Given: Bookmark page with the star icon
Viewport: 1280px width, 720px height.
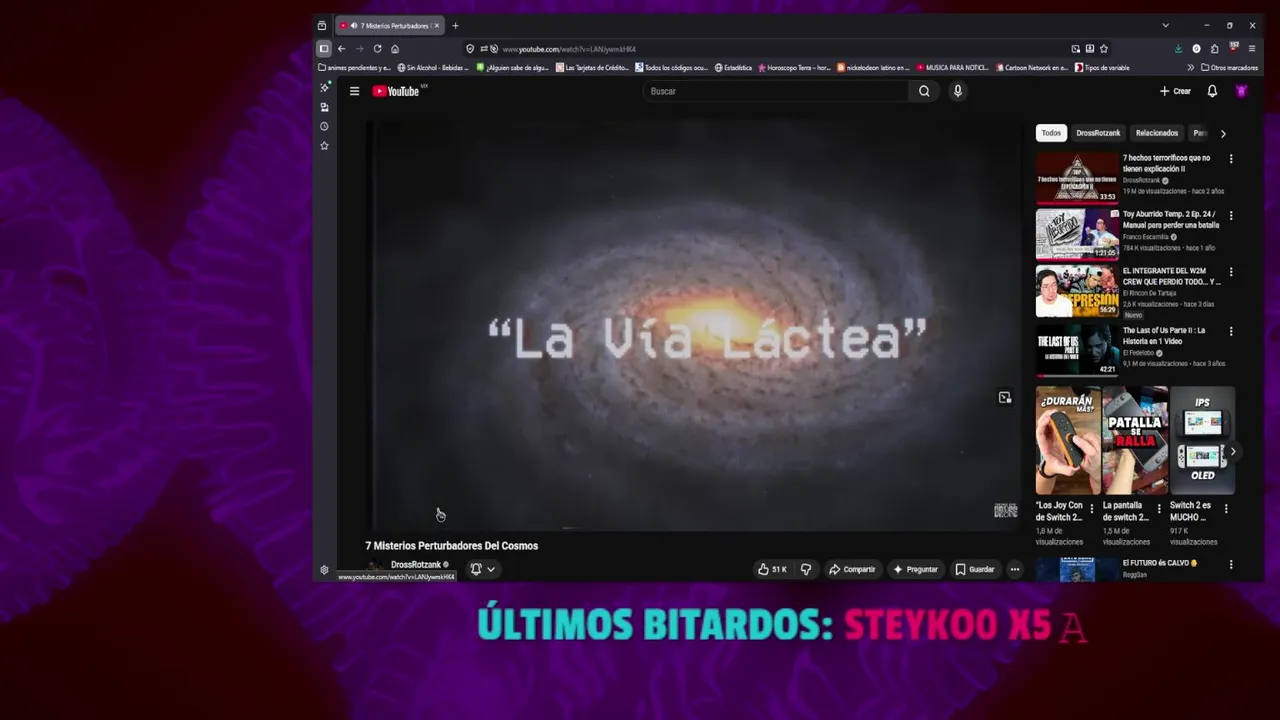Looking at the screenshot, I should 1103,49.
